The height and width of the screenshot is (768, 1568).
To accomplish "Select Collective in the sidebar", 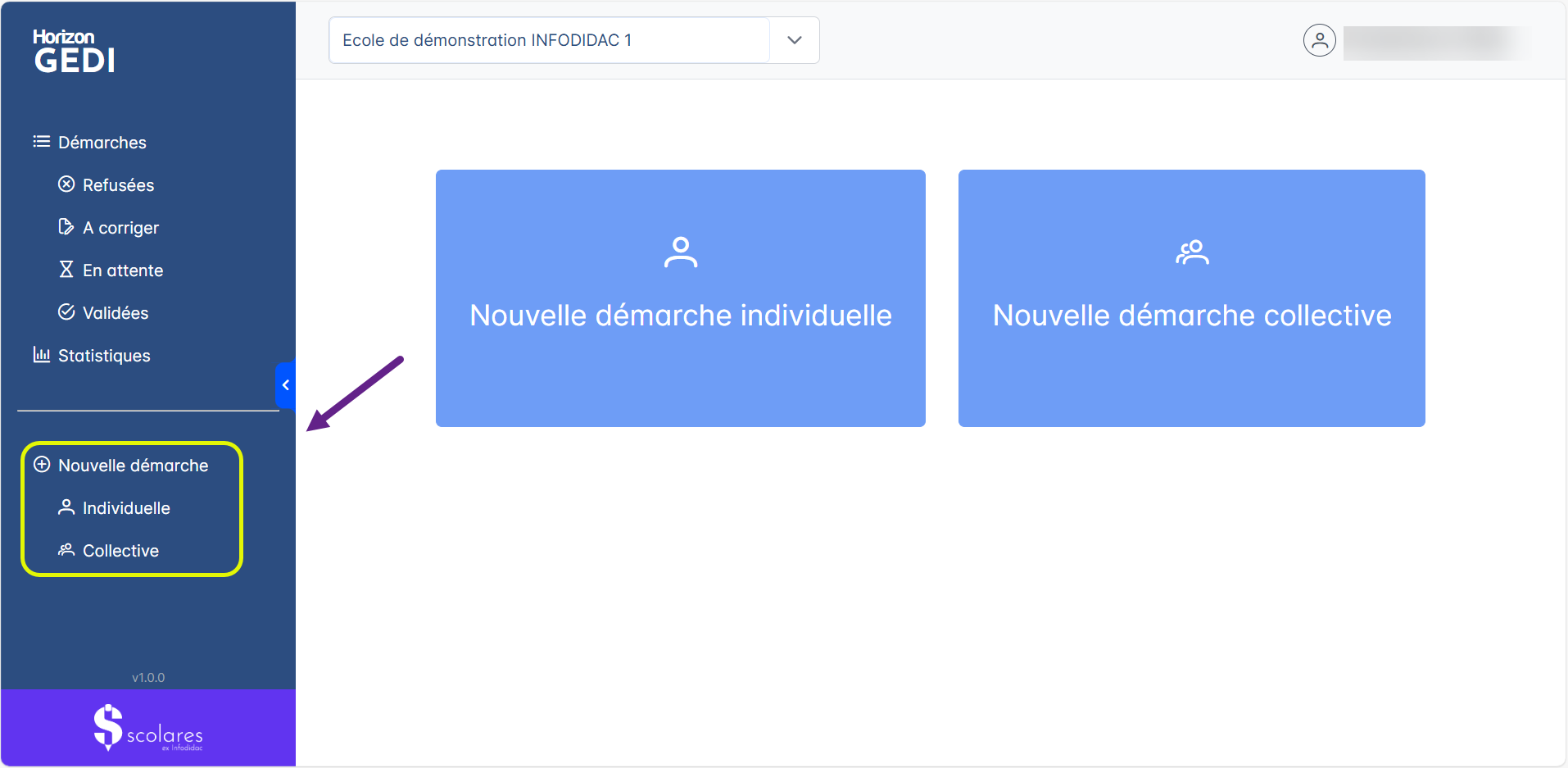I will 120,551.
